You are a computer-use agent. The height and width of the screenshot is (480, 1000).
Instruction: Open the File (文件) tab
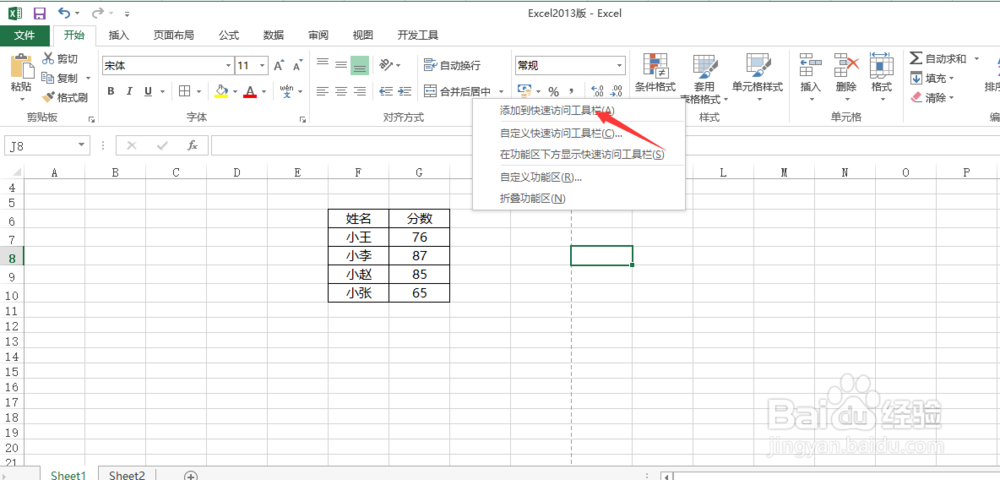coord(24,35)
